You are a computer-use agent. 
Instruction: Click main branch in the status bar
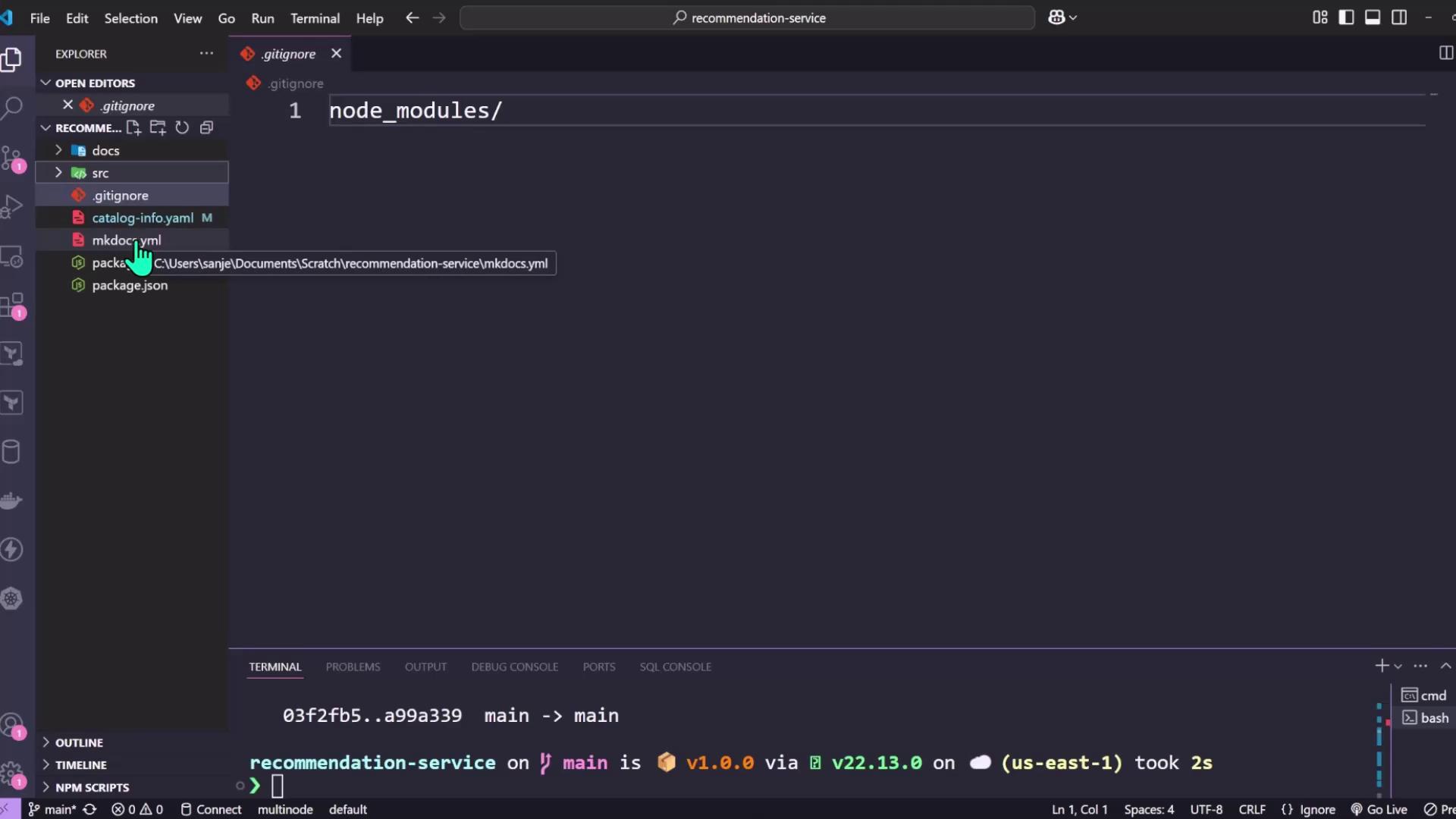pos(52,809)
